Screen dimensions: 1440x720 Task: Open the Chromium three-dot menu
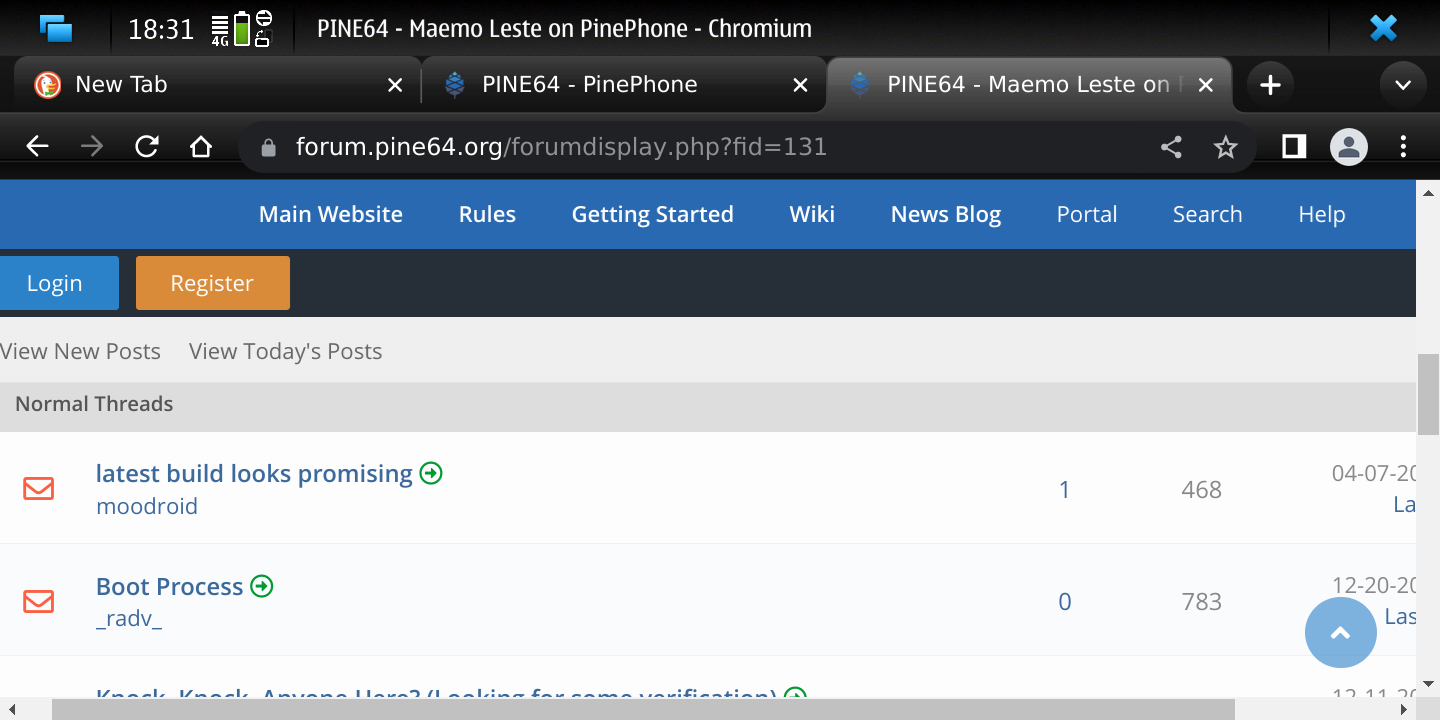pyautogui.click(x=1403, y=148)
